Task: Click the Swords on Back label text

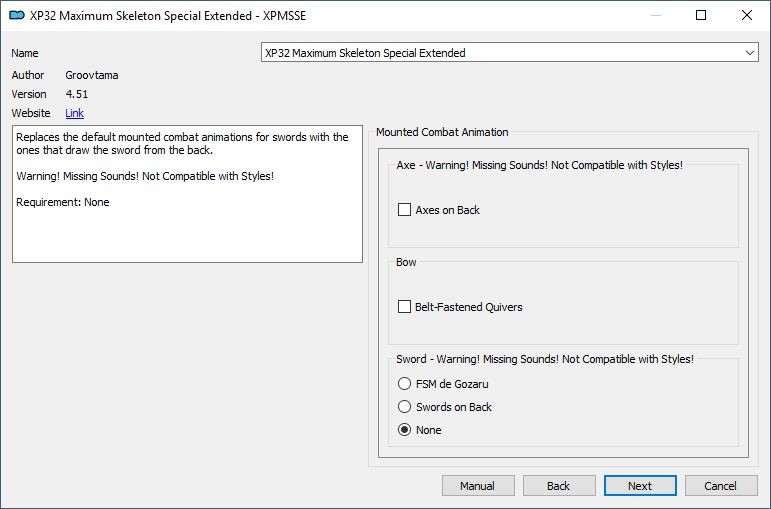Action: tap(454, 407)
